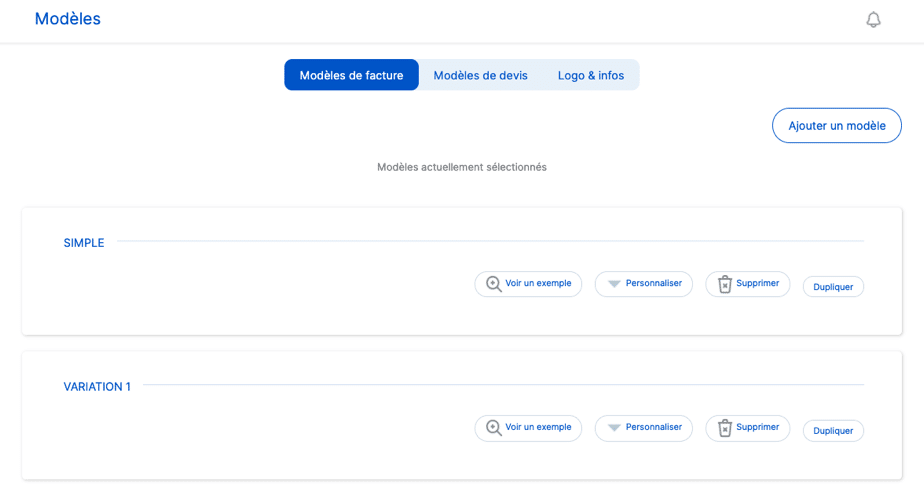Click the Modèles page heading
This screenshot has width=924, height=489.
point(68,19)
